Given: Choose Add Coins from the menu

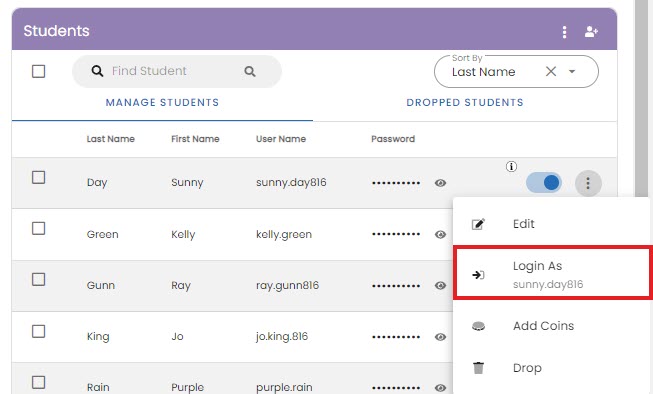Looking at the screenshot, I should tap(551, 326).
